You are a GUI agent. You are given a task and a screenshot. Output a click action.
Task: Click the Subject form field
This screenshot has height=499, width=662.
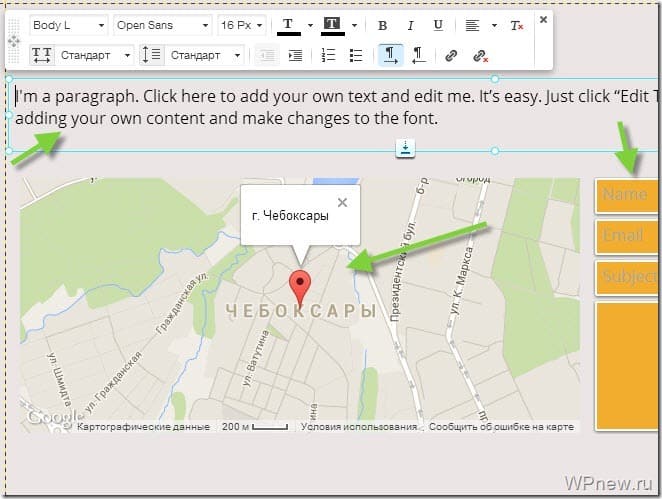click(627, 278)
